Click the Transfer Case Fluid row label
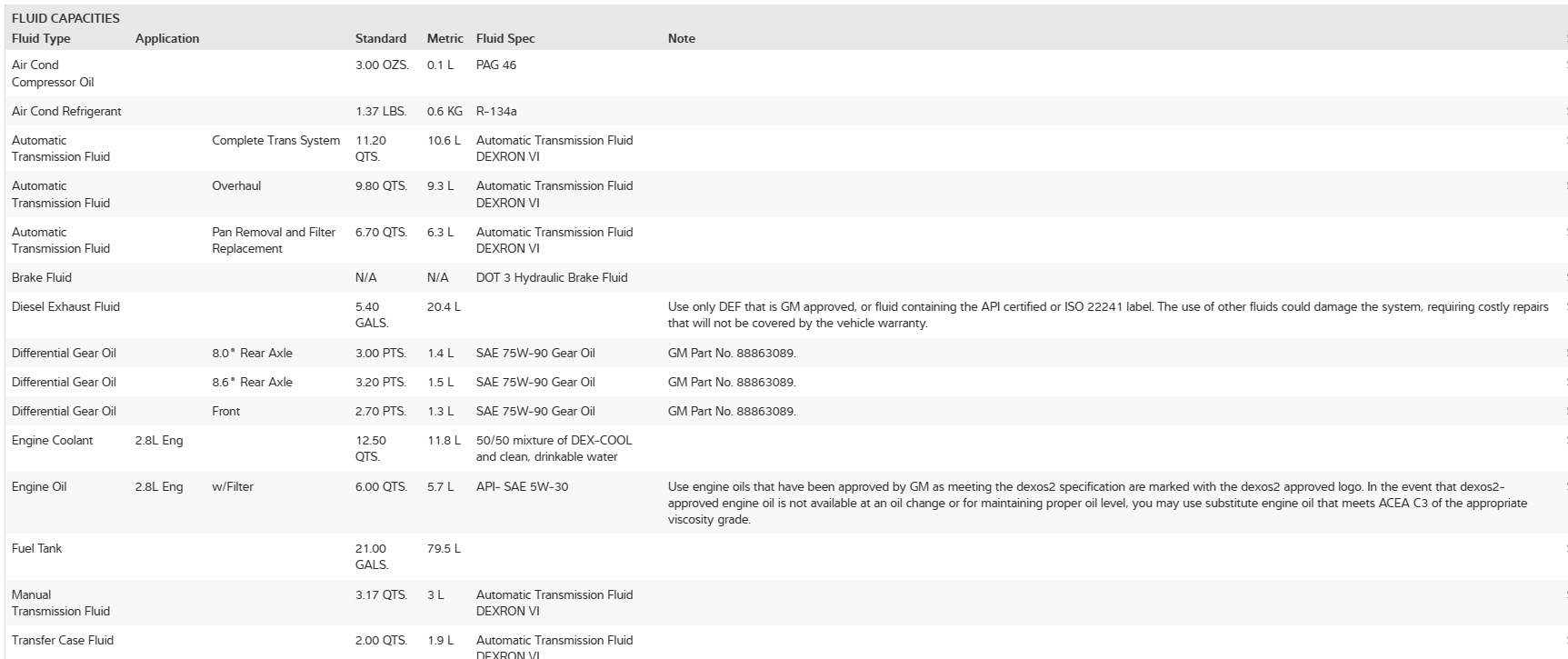The width and height of the screenshot is (1568, 659). [x=63, y=640]
